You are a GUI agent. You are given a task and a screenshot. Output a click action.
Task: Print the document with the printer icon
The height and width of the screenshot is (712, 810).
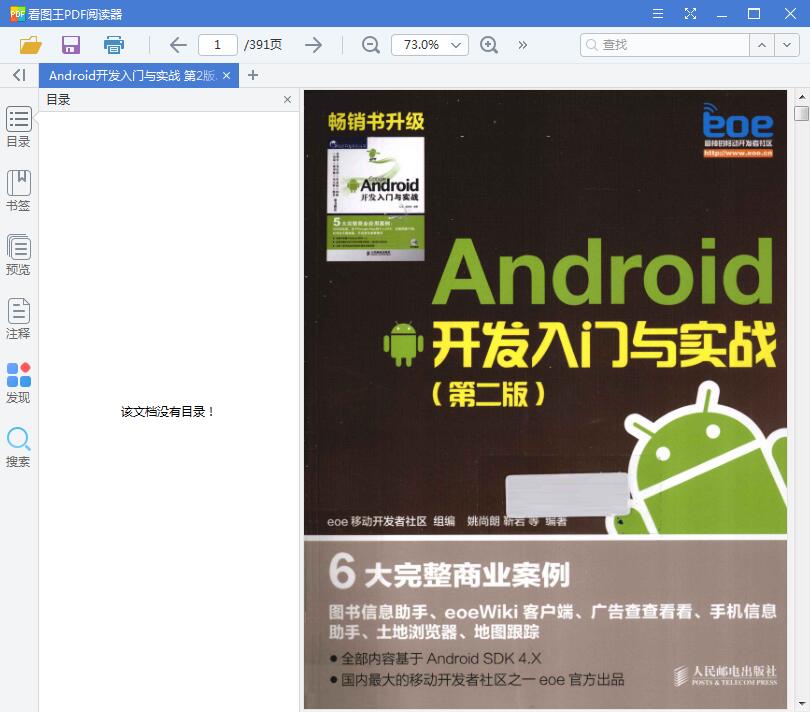point(114,45)
